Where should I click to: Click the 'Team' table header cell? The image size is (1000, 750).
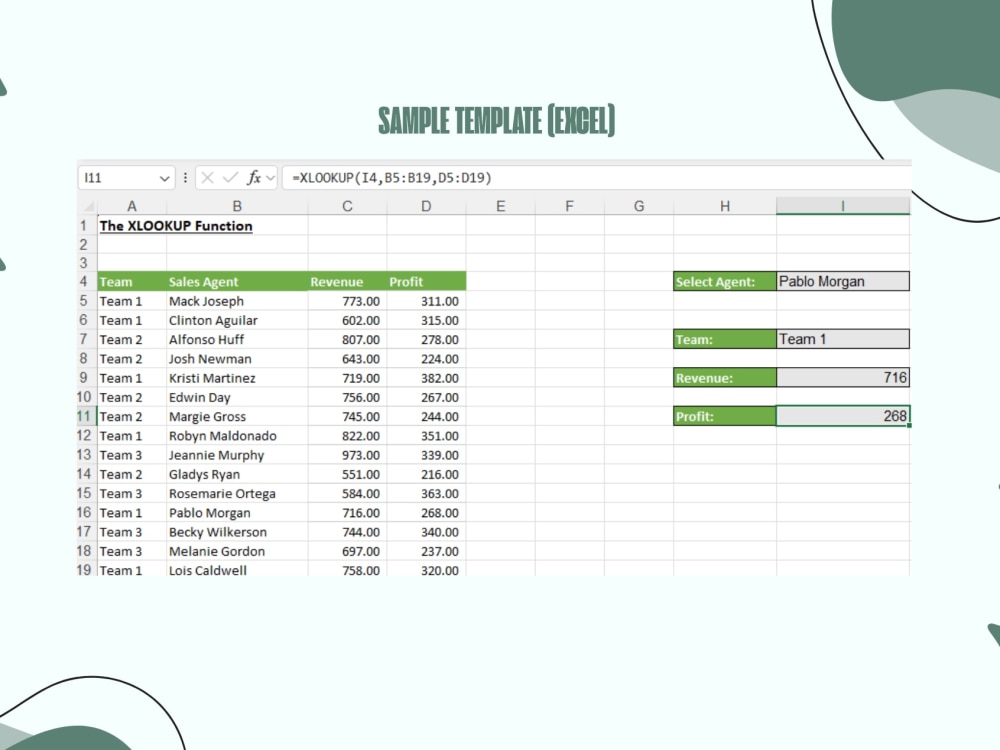(131, 281)
